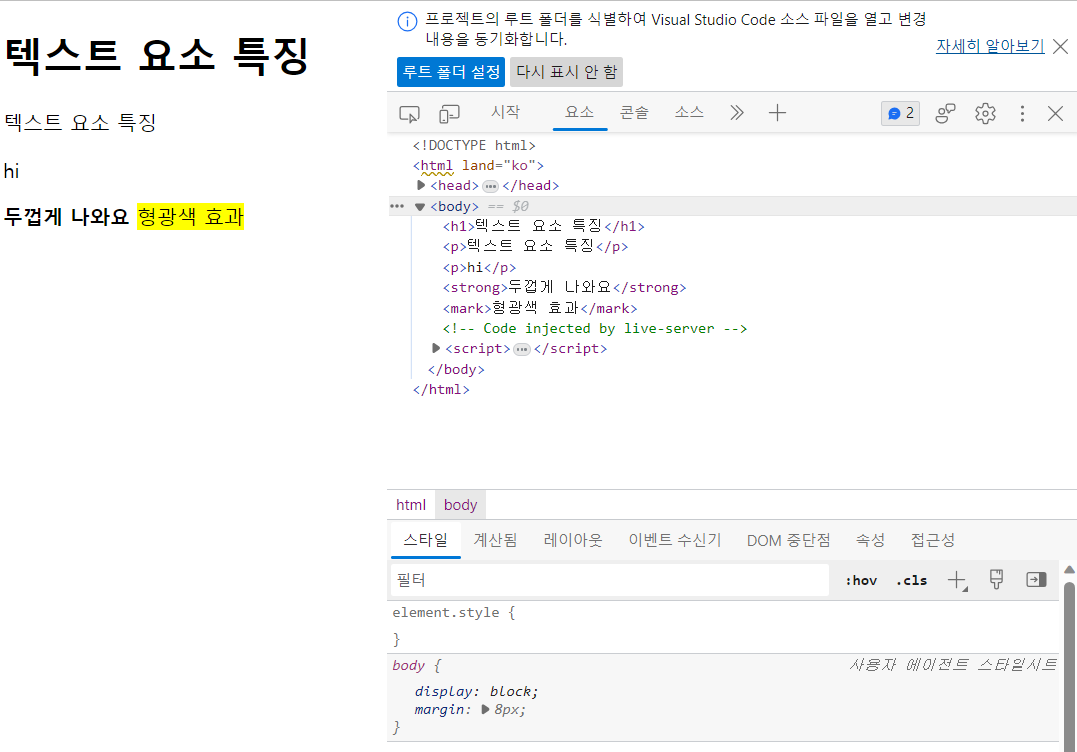Image resolution: width=1077 pixels, height=752 pixels.
Task: Dismiss the root folder info banner
Action: (x=1061, y=46)
